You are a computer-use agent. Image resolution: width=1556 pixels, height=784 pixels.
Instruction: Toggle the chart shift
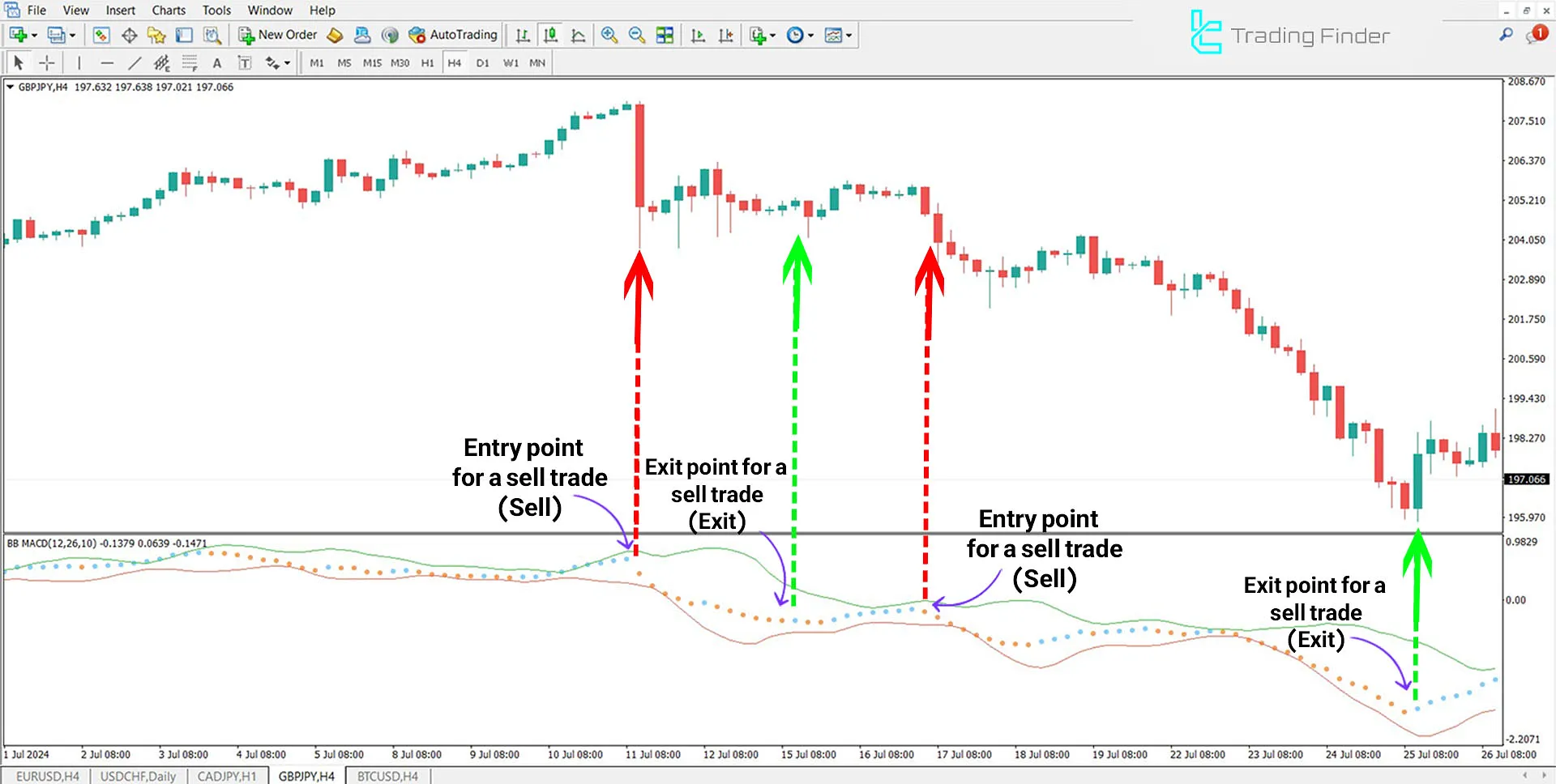[726, 35]
